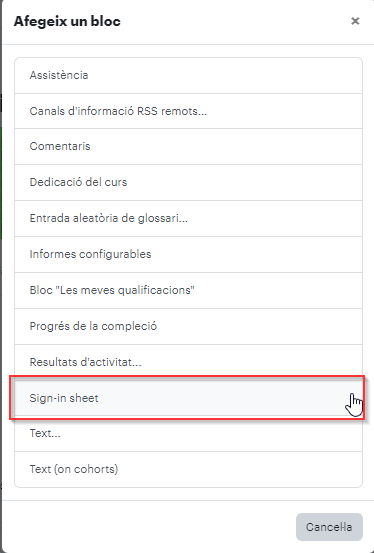The height and width of the screenshot is (553, 374).
Task: Choose the random glossary entry item
Action: 188,218
